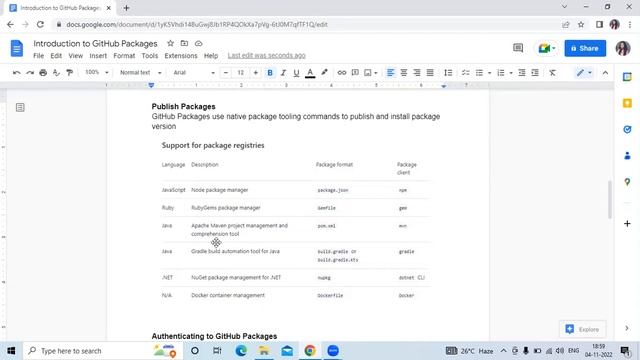This screenshot has height=360, width=640.
Task: Increase indent of paragraph
Action: (x=535, y=73)
